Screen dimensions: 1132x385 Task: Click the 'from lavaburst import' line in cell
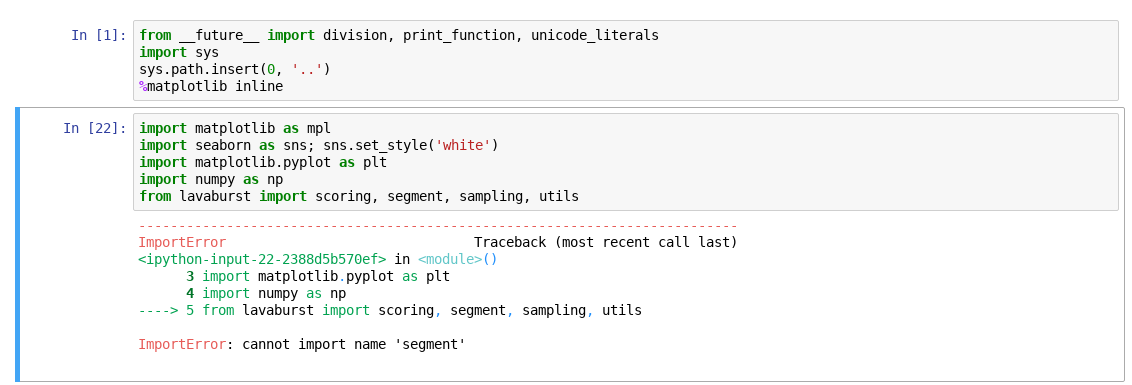tap(359, 196)
